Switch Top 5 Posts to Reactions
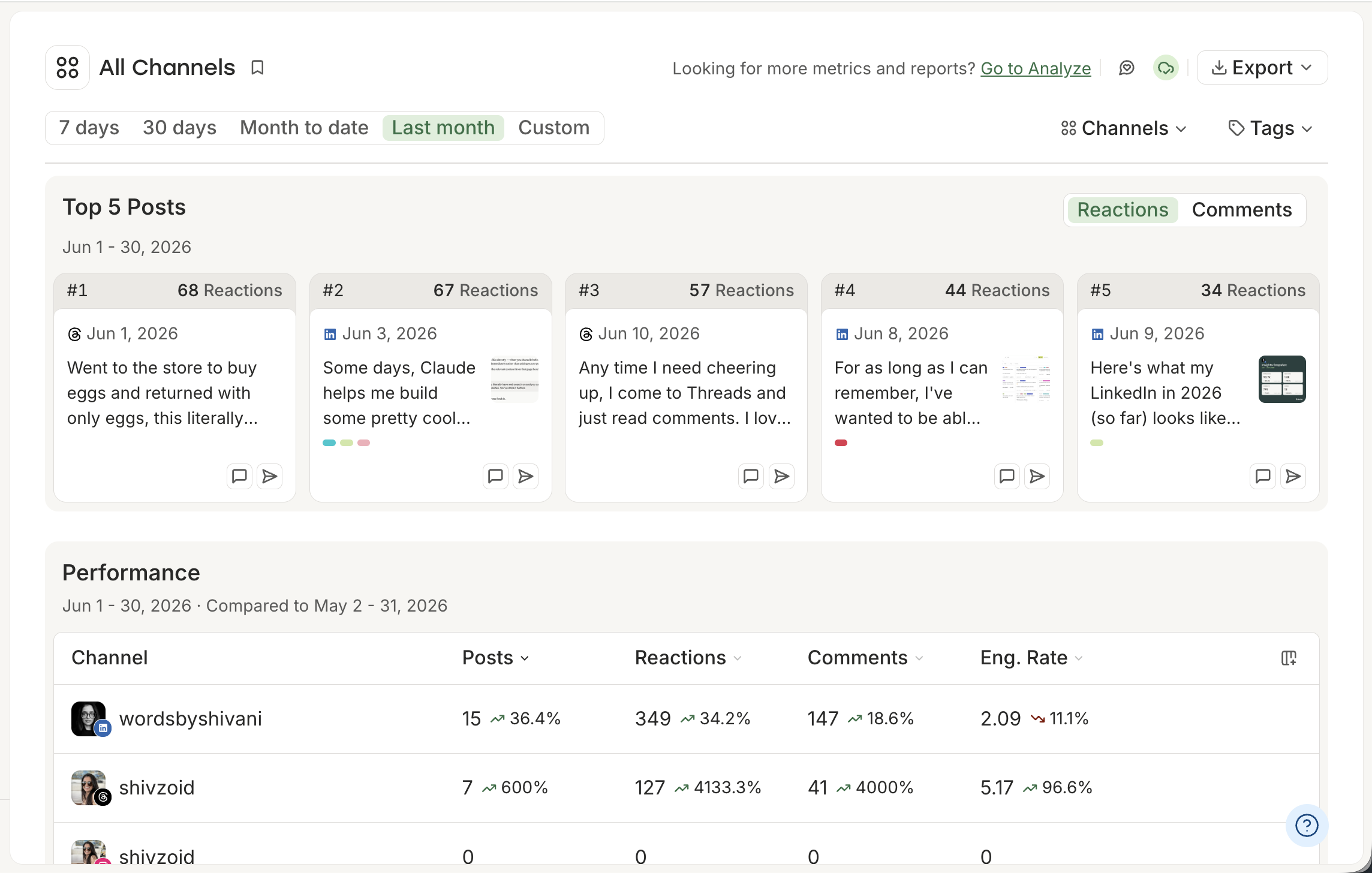Screen dimensions: 1372x873 tap(1123, 210)
